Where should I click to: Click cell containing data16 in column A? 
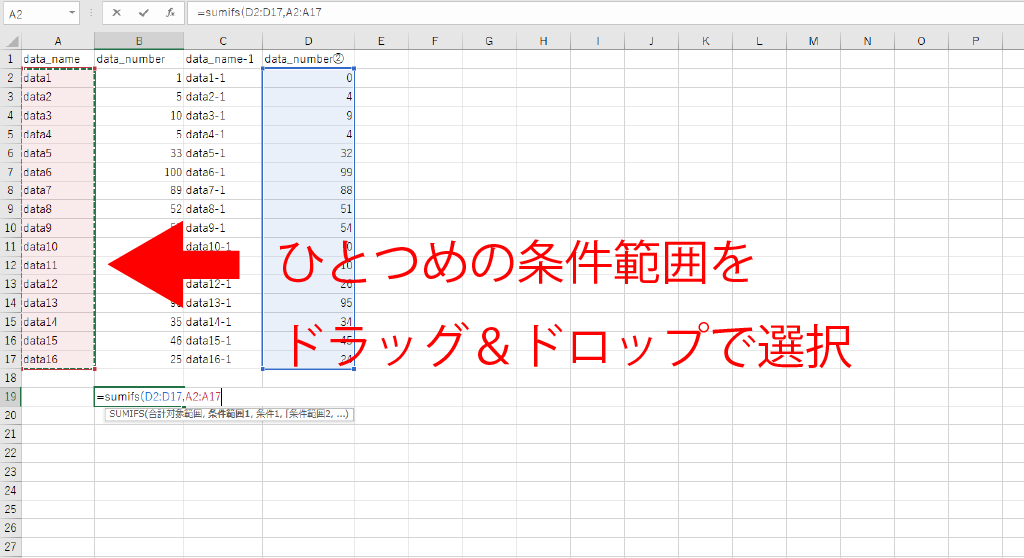tap(57, 359)
